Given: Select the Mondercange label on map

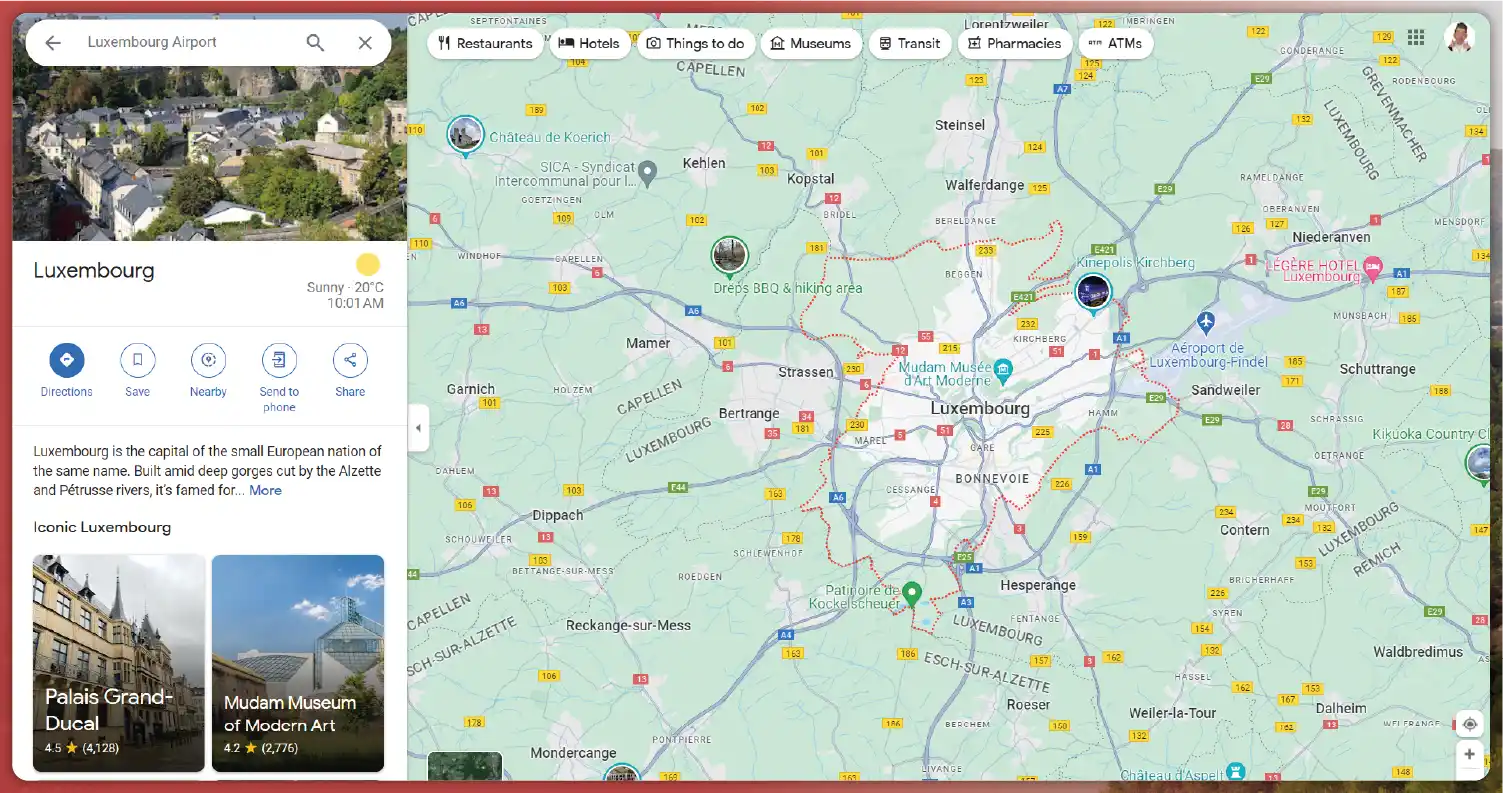Looking at the screenshot, I should (x=573, y=753).
